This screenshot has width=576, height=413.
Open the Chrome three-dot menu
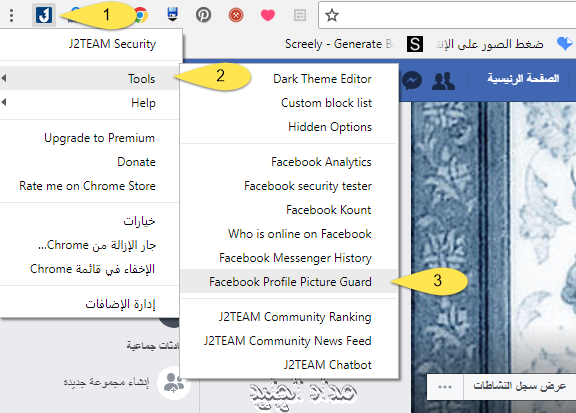[x=12, y=15]
